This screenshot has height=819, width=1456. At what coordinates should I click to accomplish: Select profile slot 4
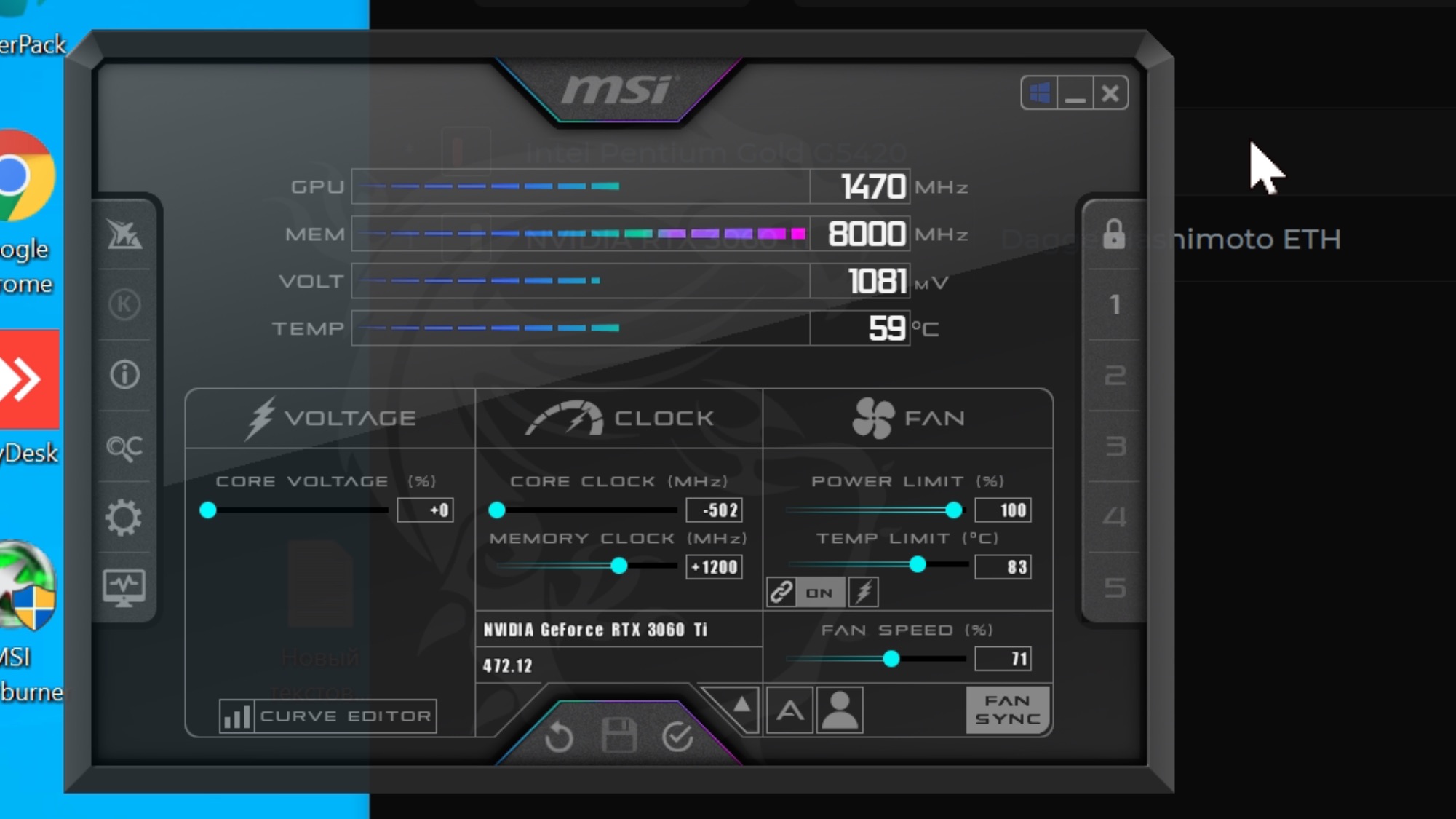(x=1114, y=517)
